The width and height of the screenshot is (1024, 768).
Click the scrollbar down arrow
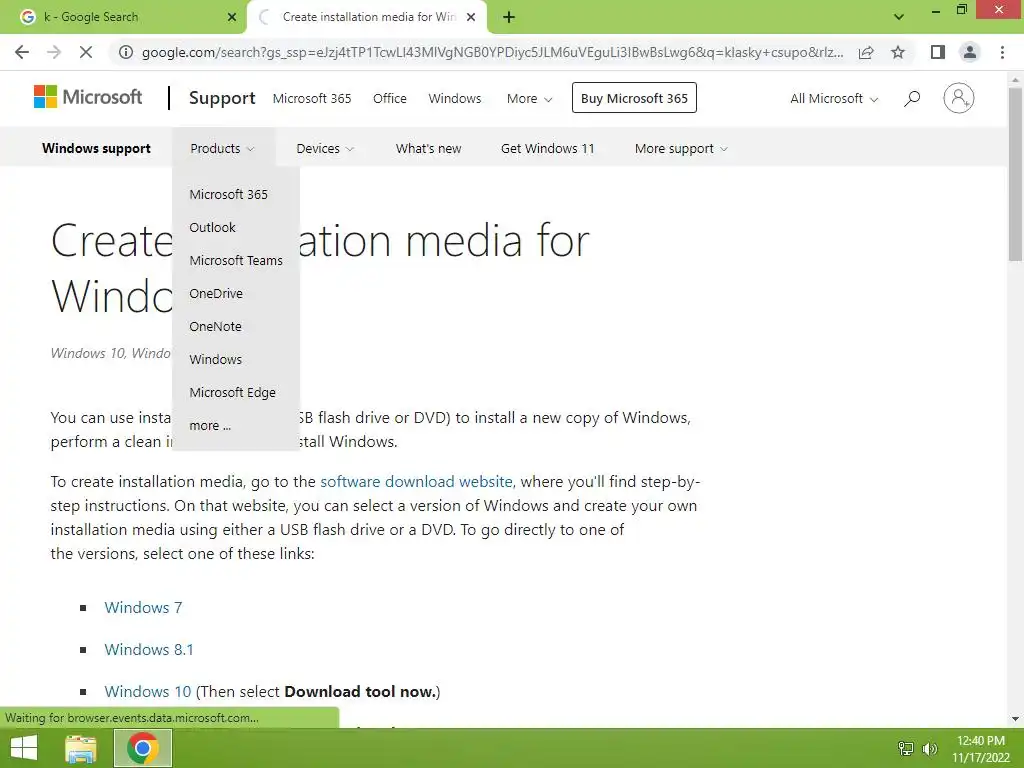click(x=1015, y=718)
